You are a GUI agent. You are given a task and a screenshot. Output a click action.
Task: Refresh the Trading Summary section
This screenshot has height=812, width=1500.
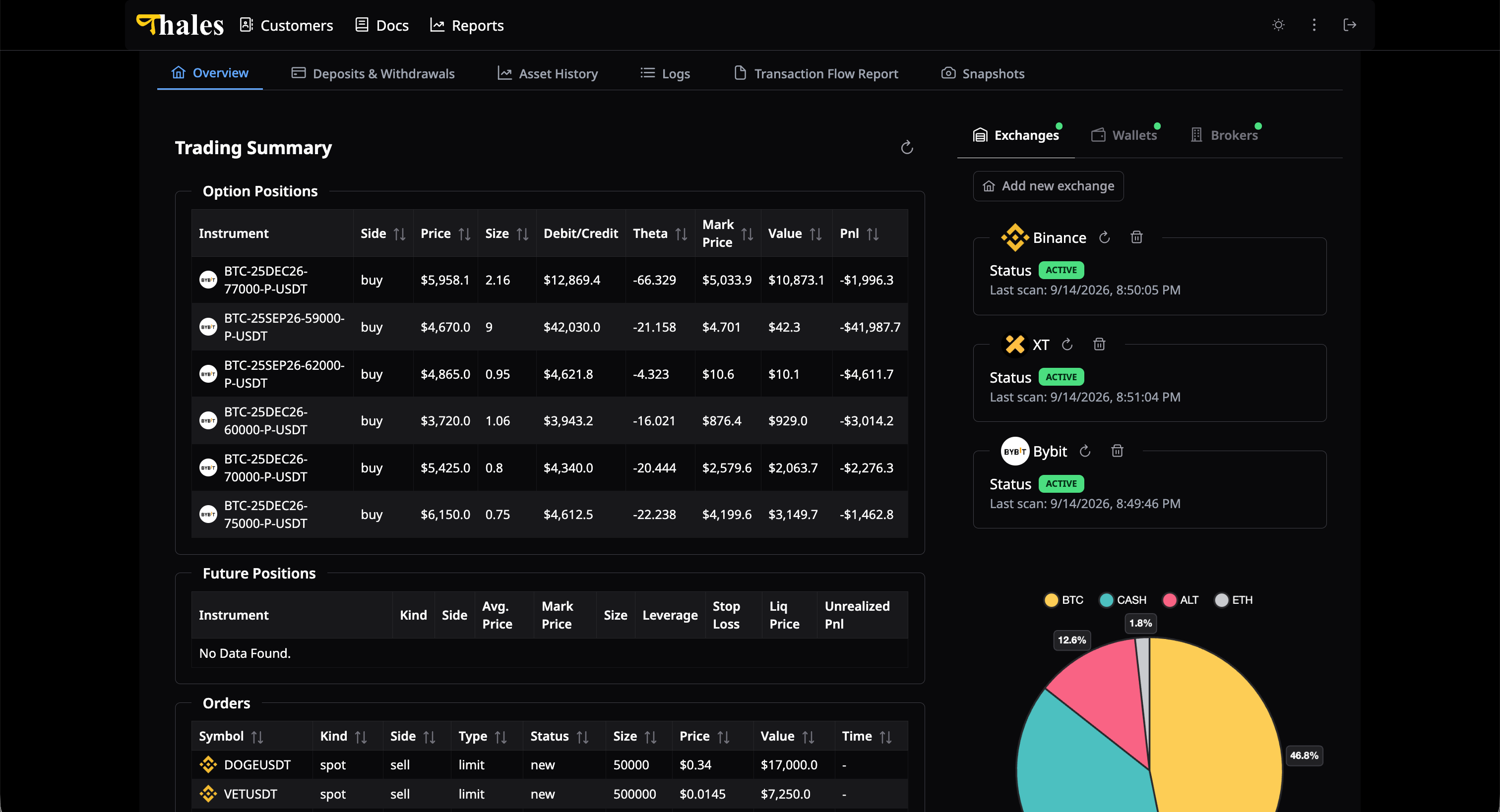(x=907, y=148)
